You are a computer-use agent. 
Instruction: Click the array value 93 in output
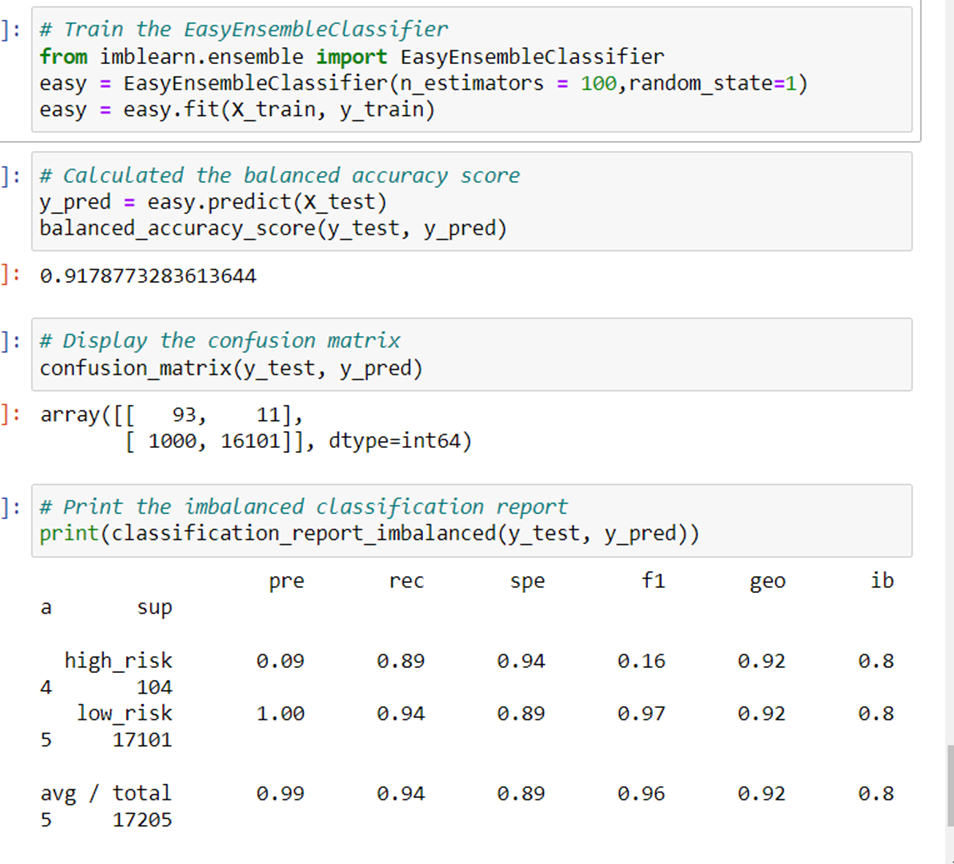click(184, 415)
